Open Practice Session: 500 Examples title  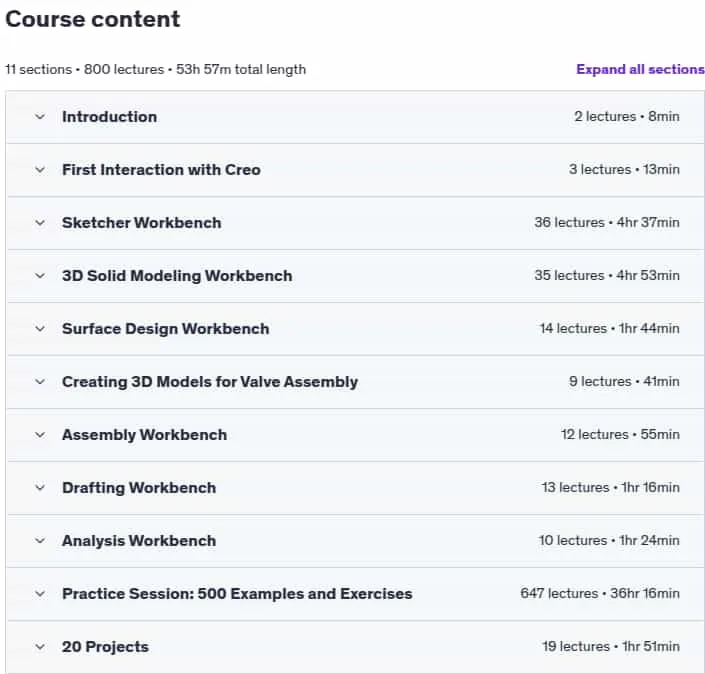point(237,594)
